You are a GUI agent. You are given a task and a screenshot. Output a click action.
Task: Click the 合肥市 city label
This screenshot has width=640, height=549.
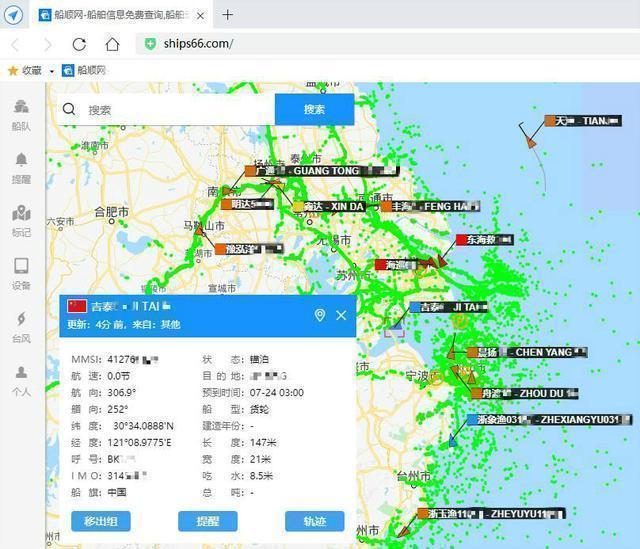[x=111, y=212]
